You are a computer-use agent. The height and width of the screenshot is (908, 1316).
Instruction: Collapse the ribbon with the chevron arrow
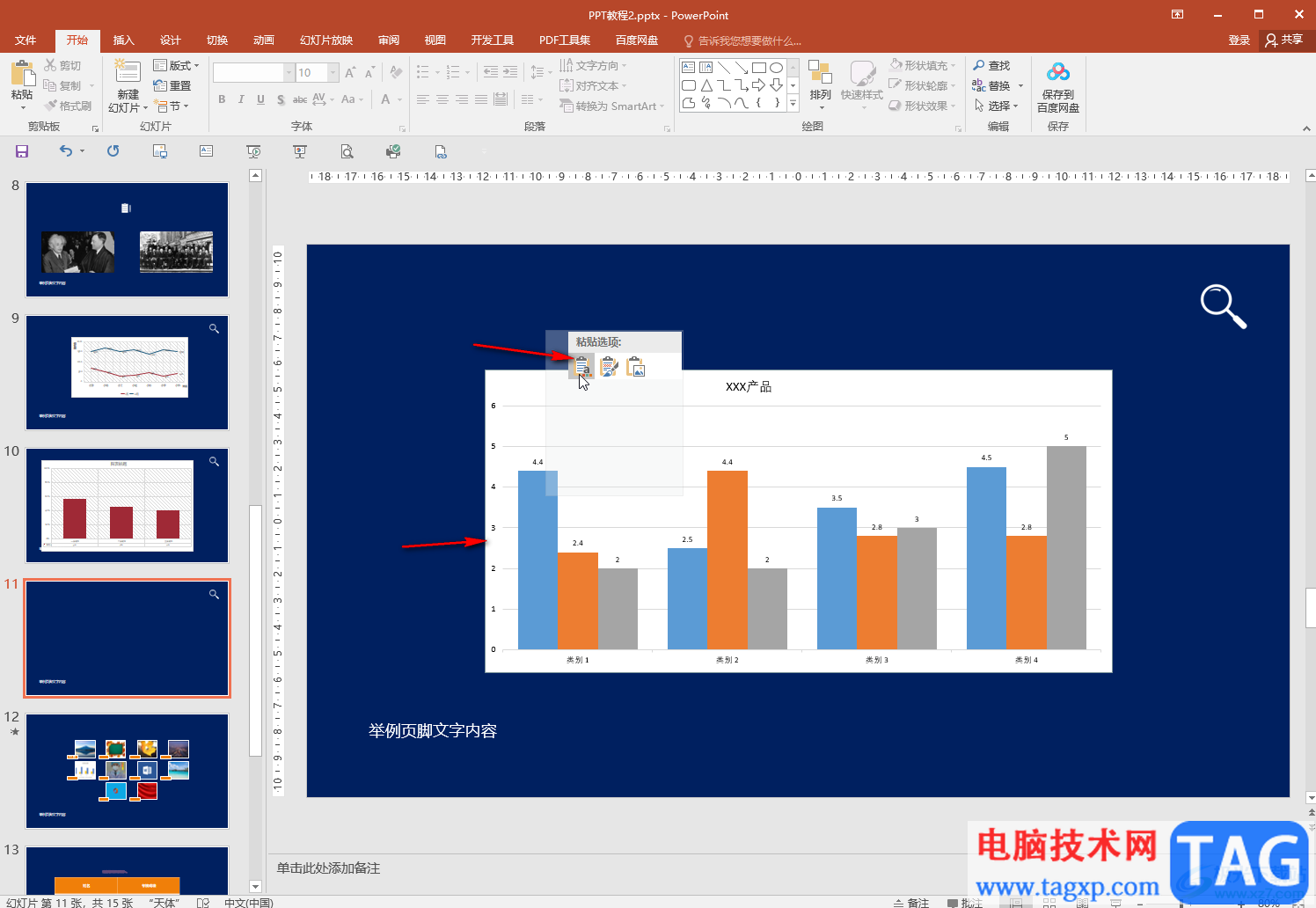pos(1306,128)
